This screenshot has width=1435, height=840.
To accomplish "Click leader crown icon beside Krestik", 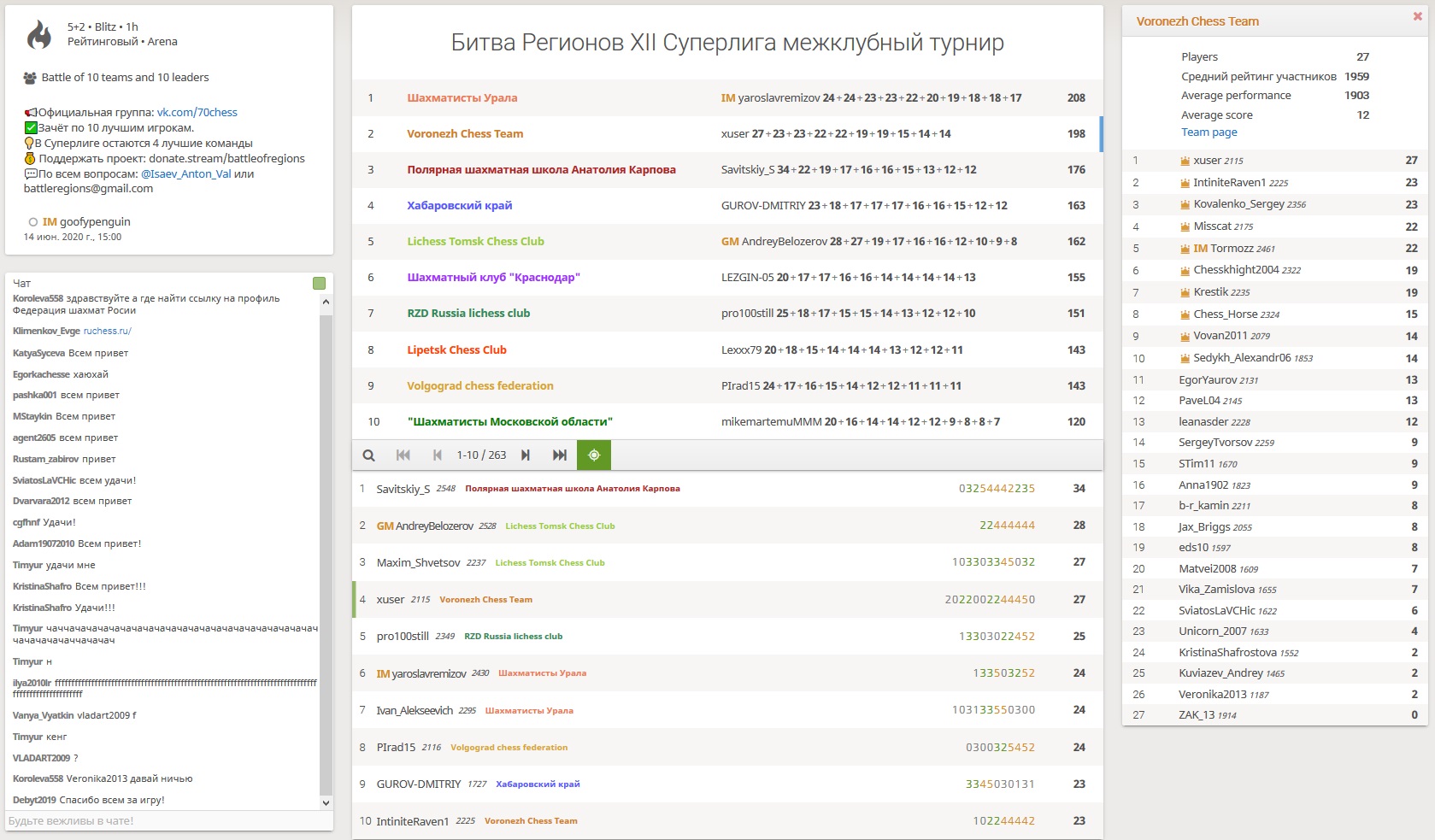I will pos(1185,292).
